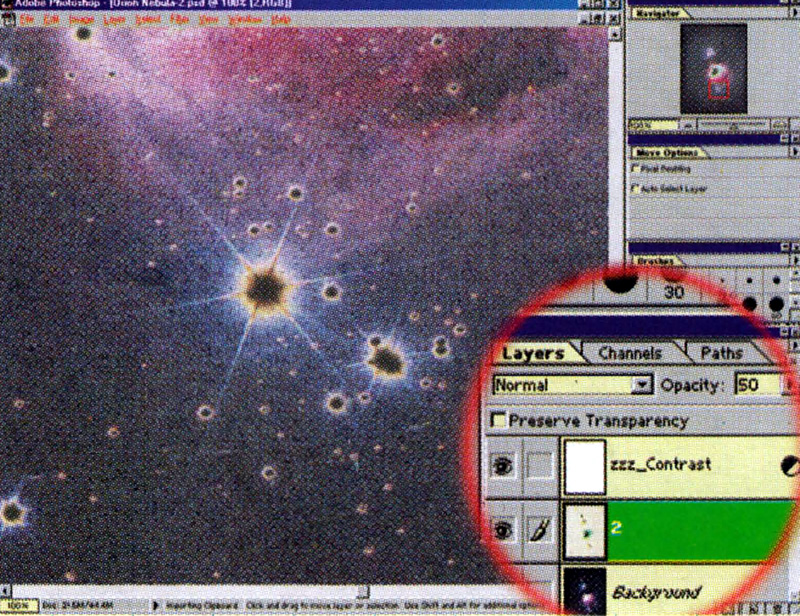Open the Window menu
The image size is (800, 616).
(x=245, y=20)
